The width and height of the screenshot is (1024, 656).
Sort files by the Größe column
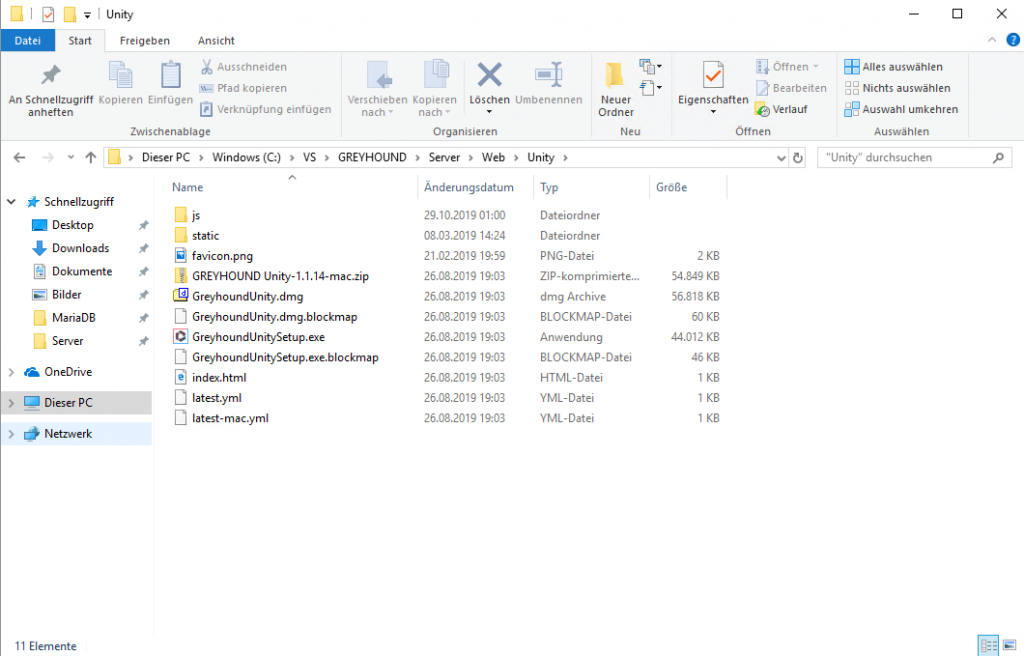(x=688, y=187)
